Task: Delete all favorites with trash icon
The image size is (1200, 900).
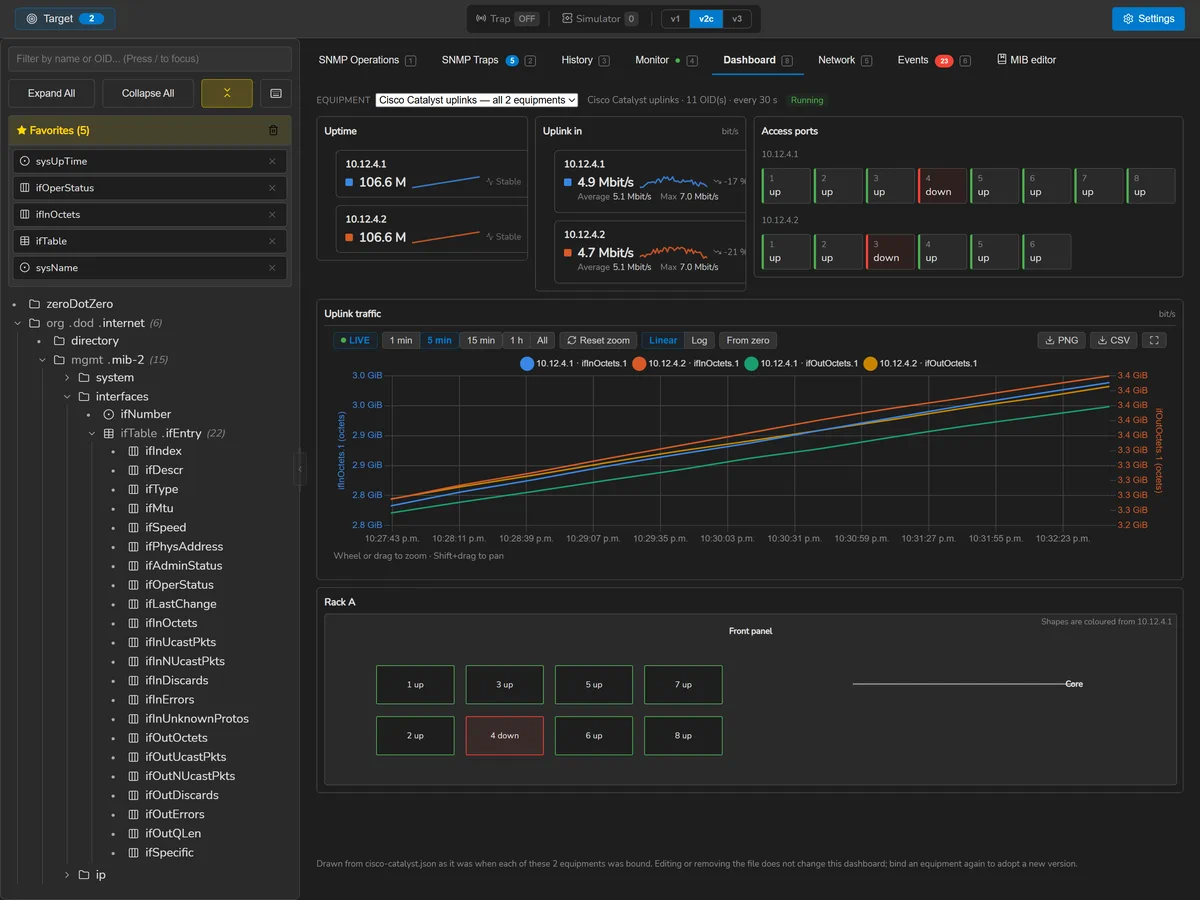Action: [273, 130]
